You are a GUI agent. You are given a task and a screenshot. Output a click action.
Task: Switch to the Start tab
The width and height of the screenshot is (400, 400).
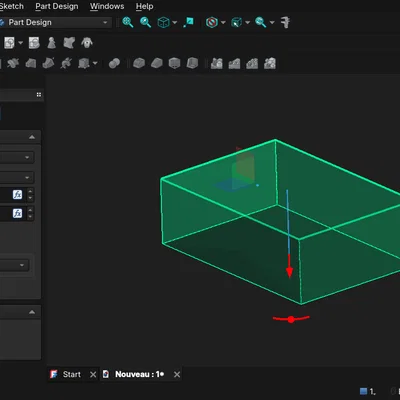(x=72, y=374)
